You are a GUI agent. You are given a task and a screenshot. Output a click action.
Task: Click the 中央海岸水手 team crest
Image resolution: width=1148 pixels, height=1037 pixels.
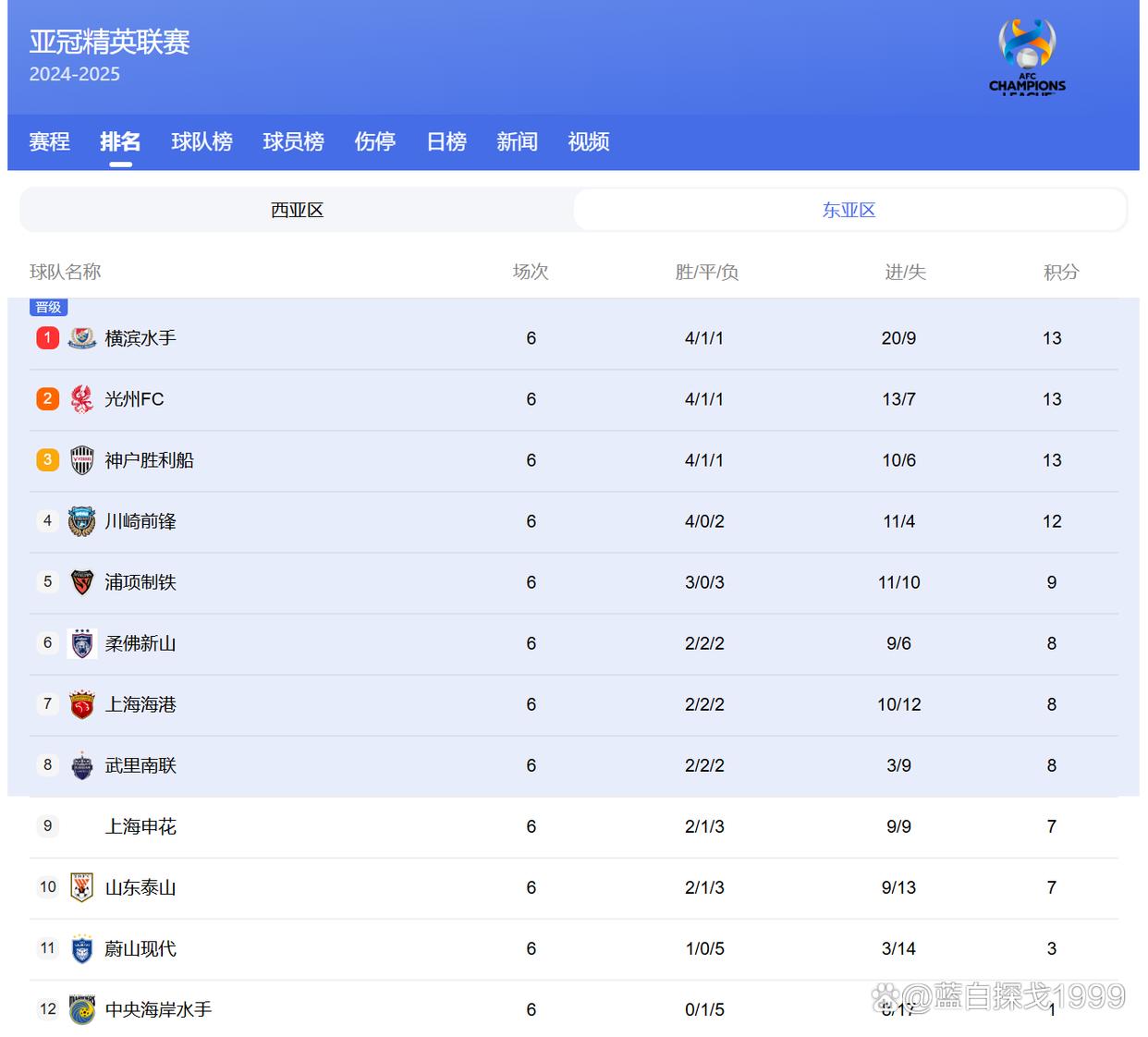82,1009
